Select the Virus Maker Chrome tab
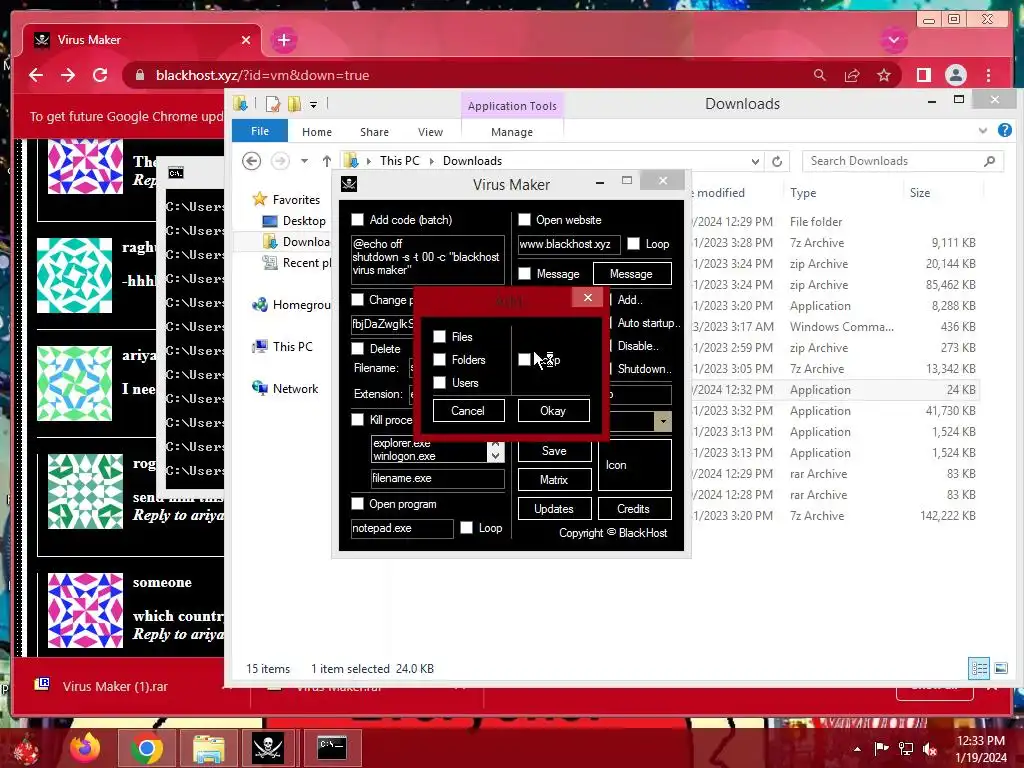The image size is (1024, 768). point(142,40)
